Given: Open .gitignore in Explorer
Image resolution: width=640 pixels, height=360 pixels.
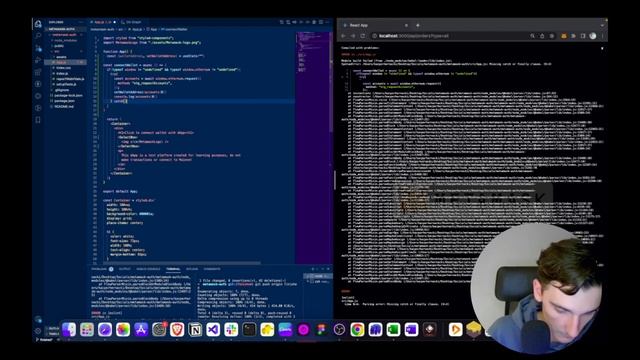Looking at the screenshot, I should click(x=62, y=90).
